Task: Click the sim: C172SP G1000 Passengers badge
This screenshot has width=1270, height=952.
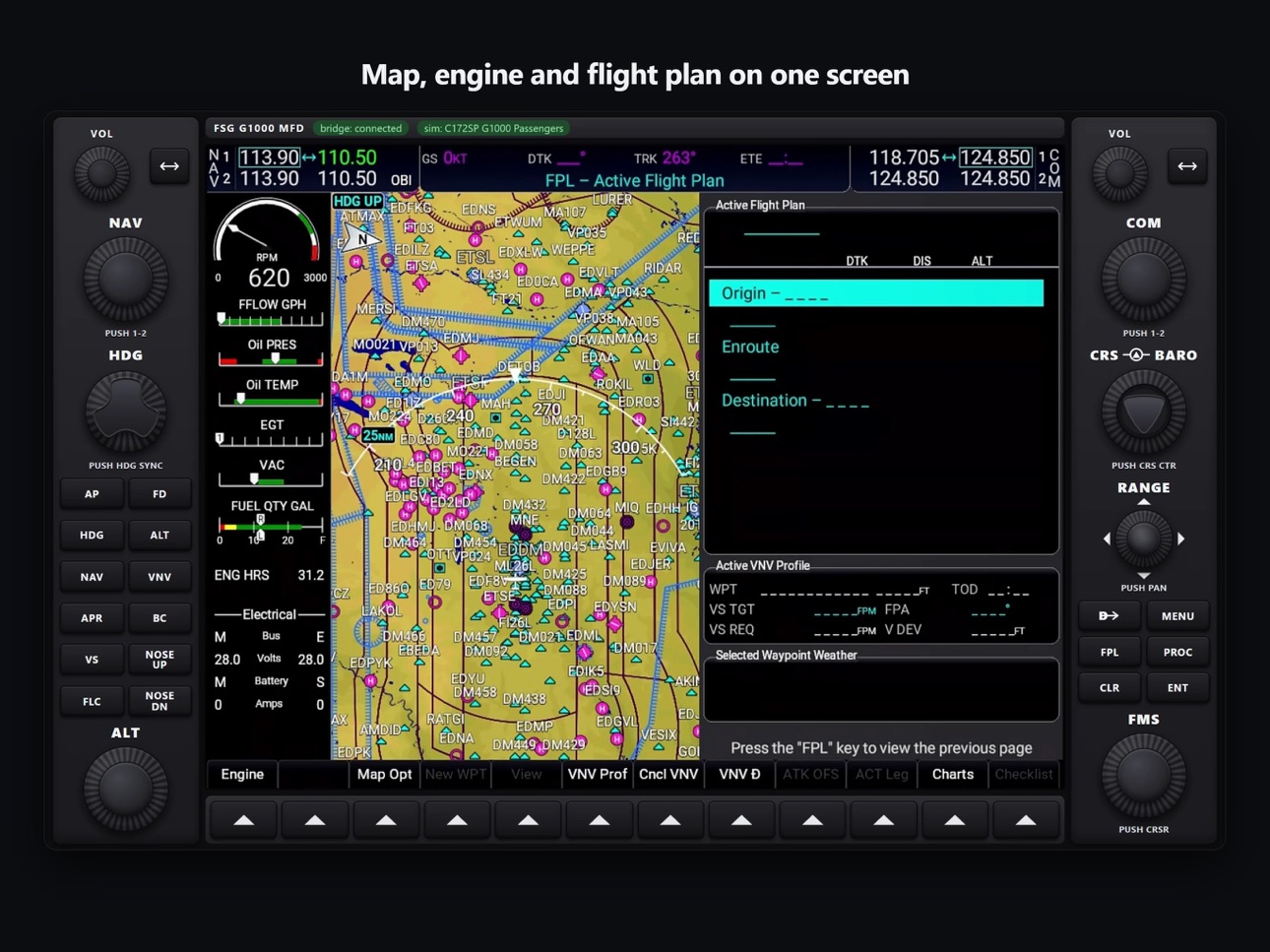Action: pos(493,128)
